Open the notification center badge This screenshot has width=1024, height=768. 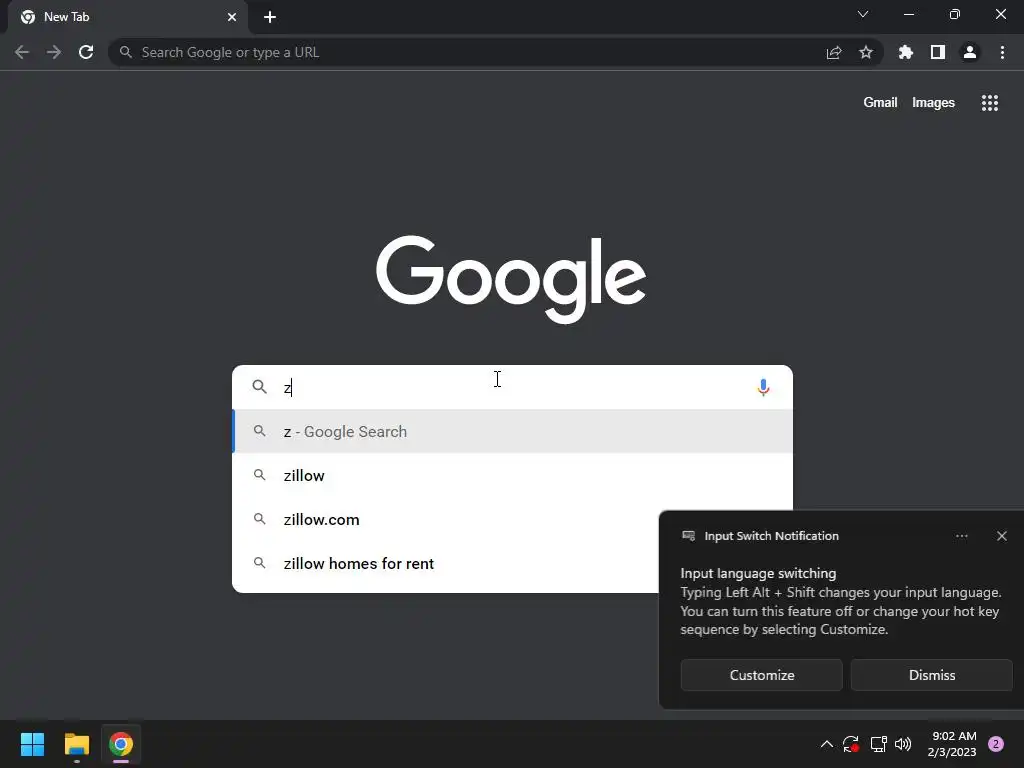tap(996, 744)
